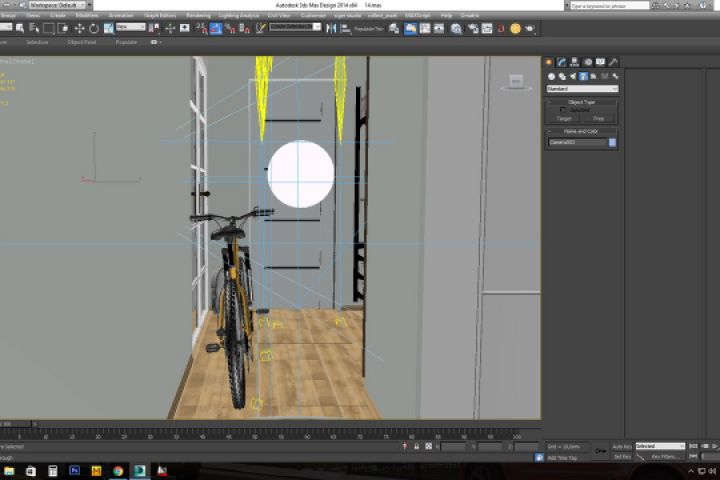The height and width of the screenshot is (480, 720).
Task: Click the Use Pivot Point Center icon
Action: pyautogui.click(x=154, y=28)
